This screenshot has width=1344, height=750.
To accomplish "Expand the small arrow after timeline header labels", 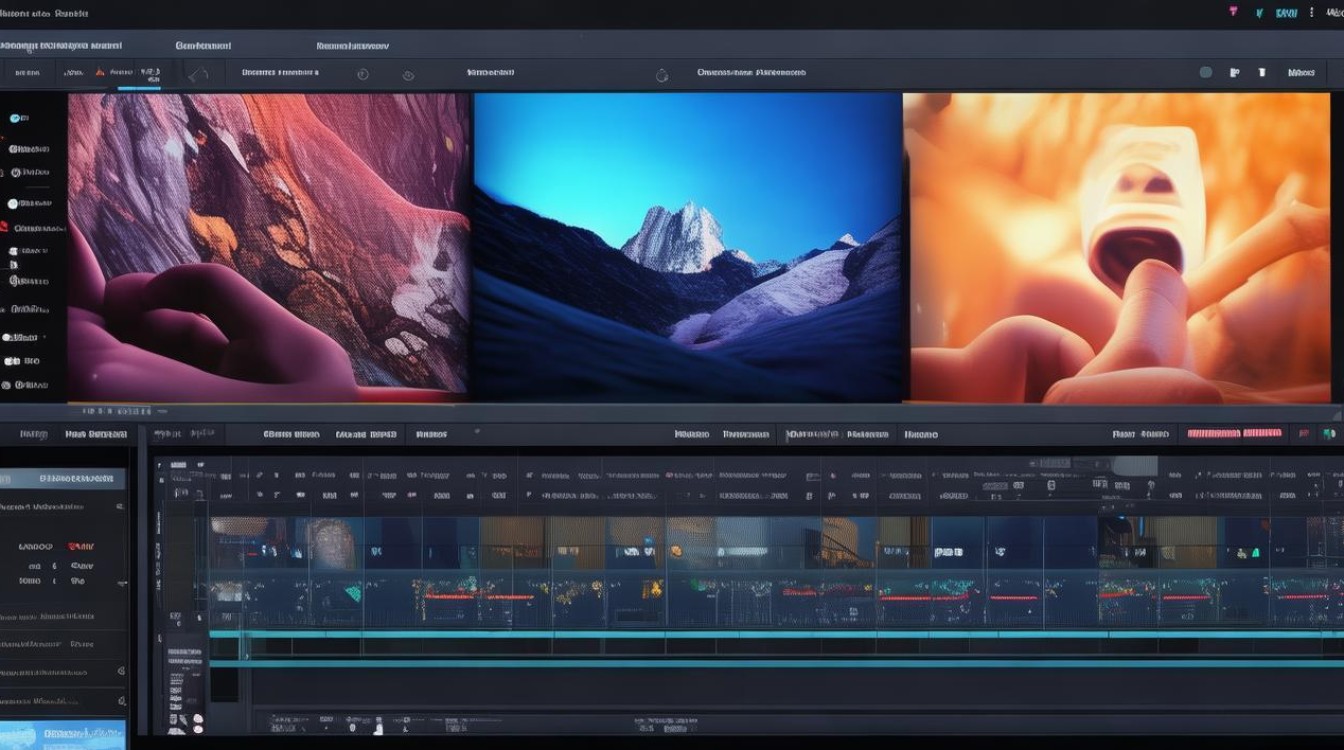I will [476, 432].
